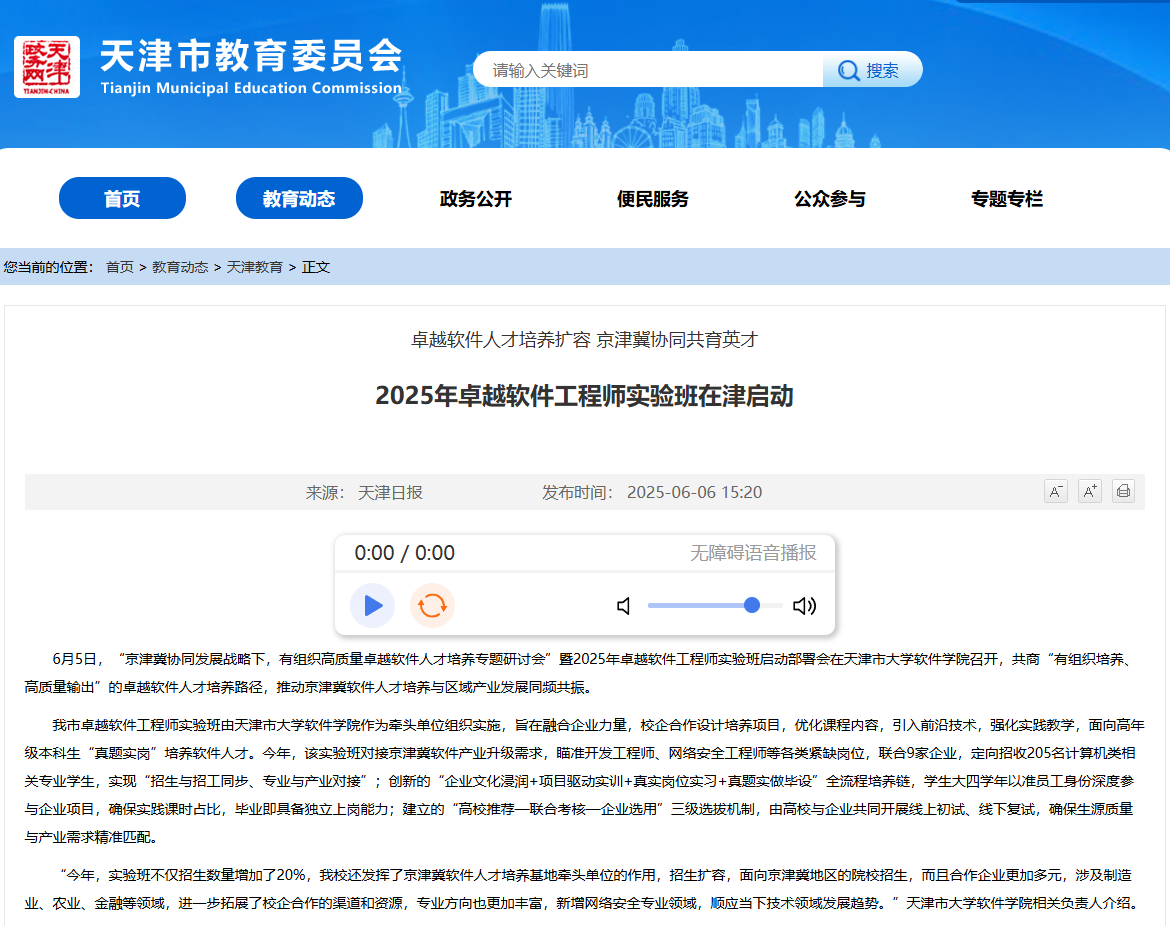The height and width of the screenshot is (926, 1170).
Task: Play the accessible audio narration
Action: pyautogui.click(x=373, y=605)
